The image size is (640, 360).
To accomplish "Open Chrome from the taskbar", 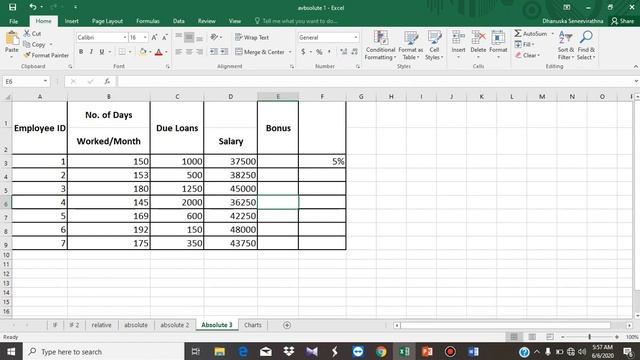I will 381,351.
